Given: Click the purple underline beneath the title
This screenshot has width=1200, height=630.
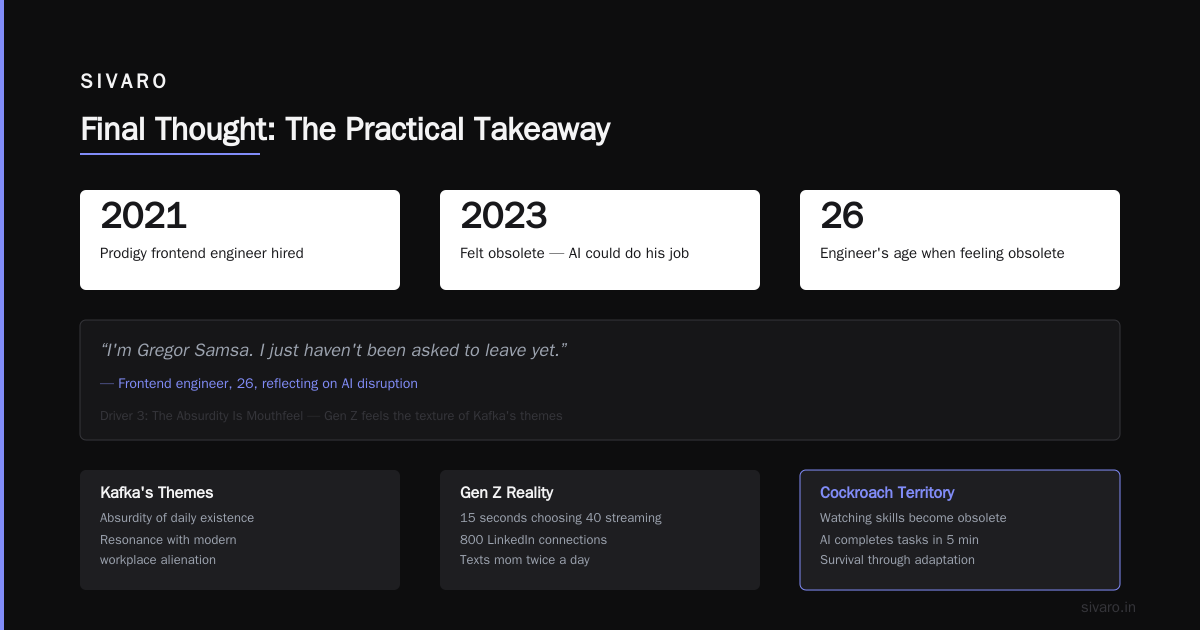Looking at the screenshot, I should 170,154.
